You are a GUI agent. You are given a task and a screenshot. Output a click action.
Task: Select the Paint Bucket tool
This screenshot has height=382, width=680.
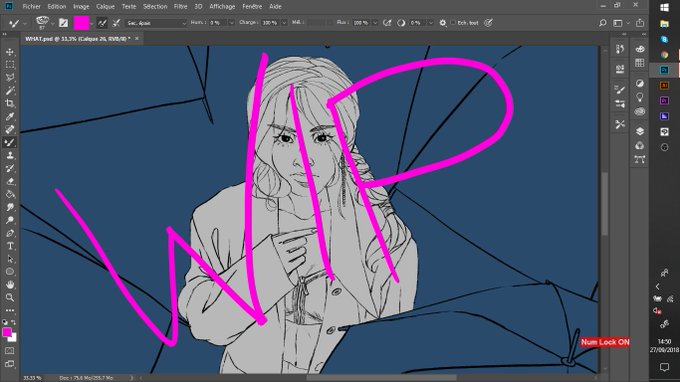tap(10, 194)
